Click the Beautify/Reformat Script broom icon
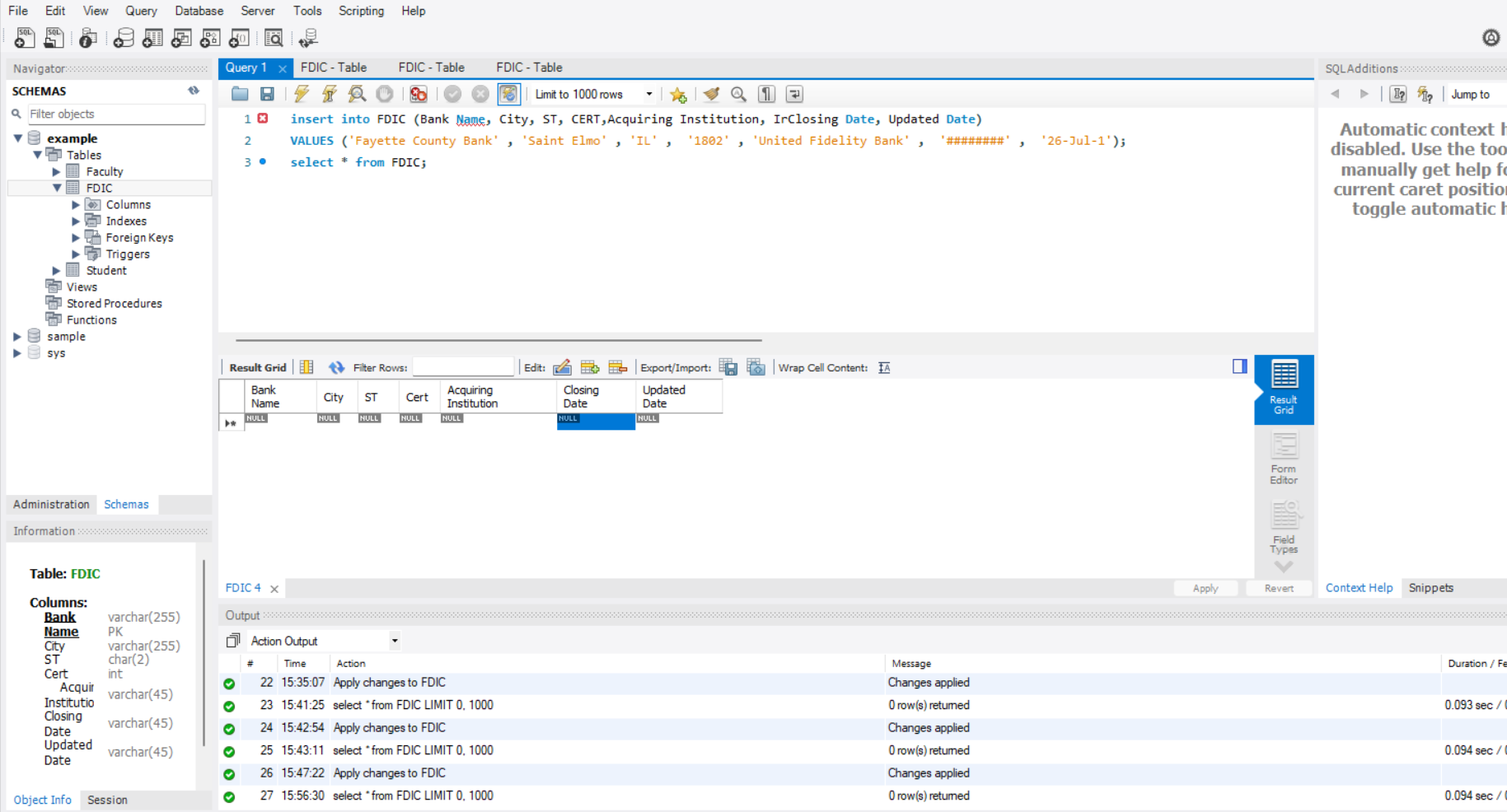This screenshot has width=1507, height=812. [x=710, y=94]
